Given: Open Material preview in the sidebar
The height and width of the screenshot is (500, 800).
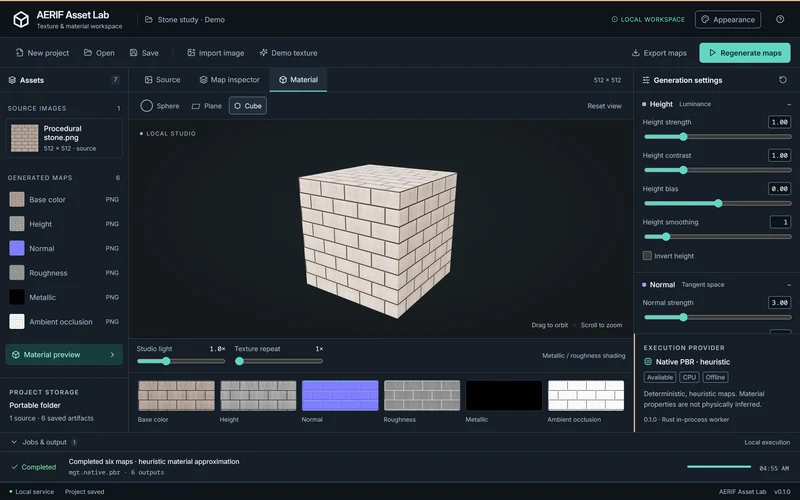Looking at the screenshot, I should click(64, 355).
